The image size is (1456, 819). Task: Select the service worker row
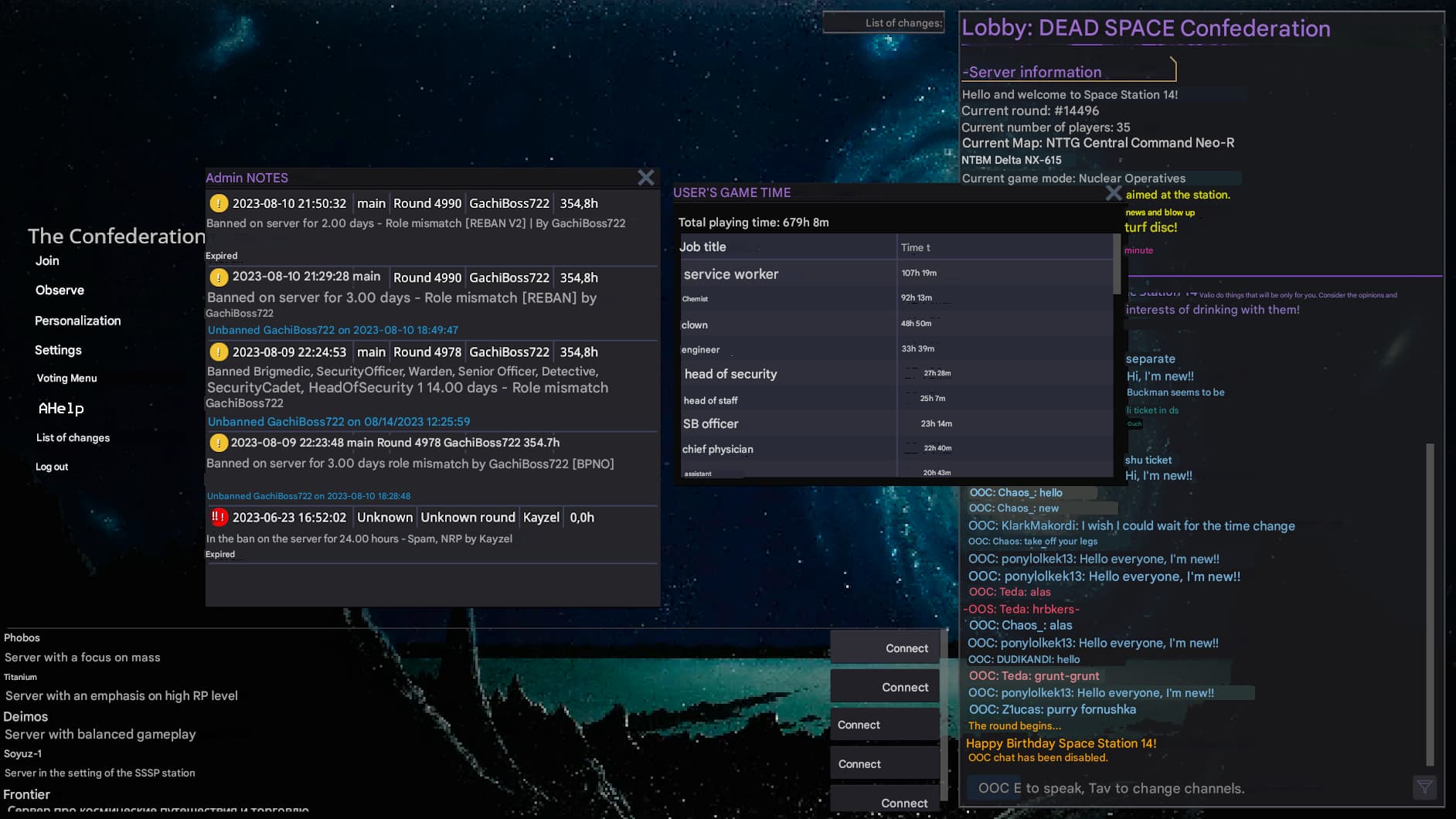point(895,274)
